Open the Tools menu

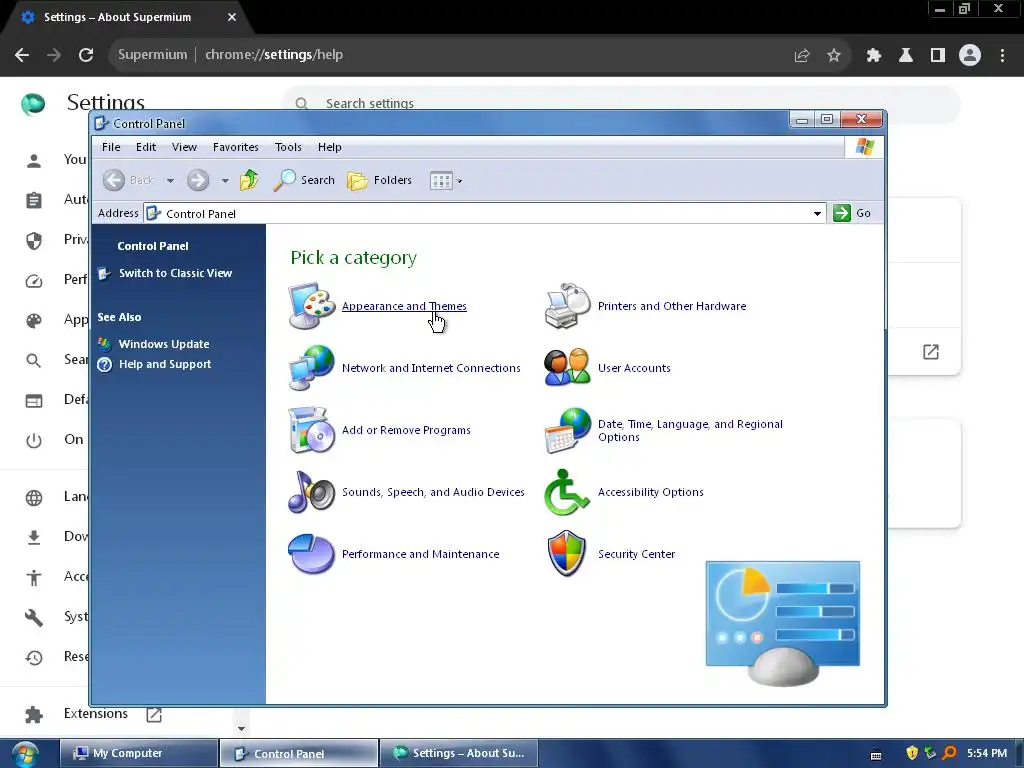click(x=288, y=147)
